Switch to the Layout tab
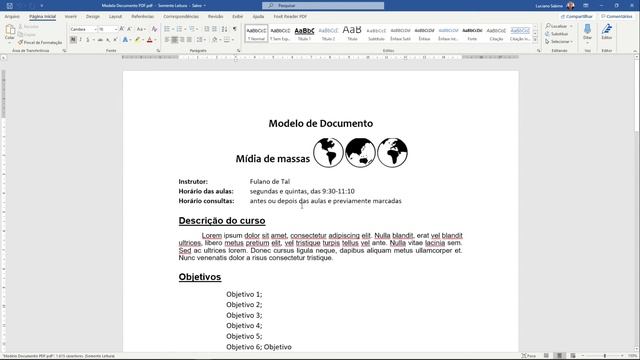 click(116, 16)
